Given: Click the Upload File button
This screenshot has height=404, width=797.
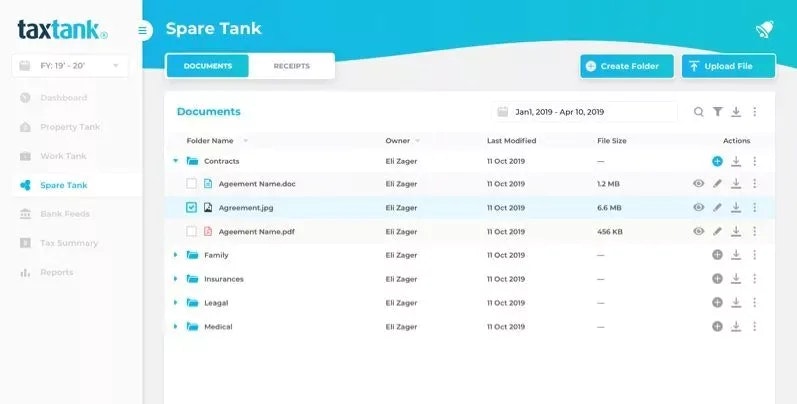Looking at the screenshot, I should 728,66.
